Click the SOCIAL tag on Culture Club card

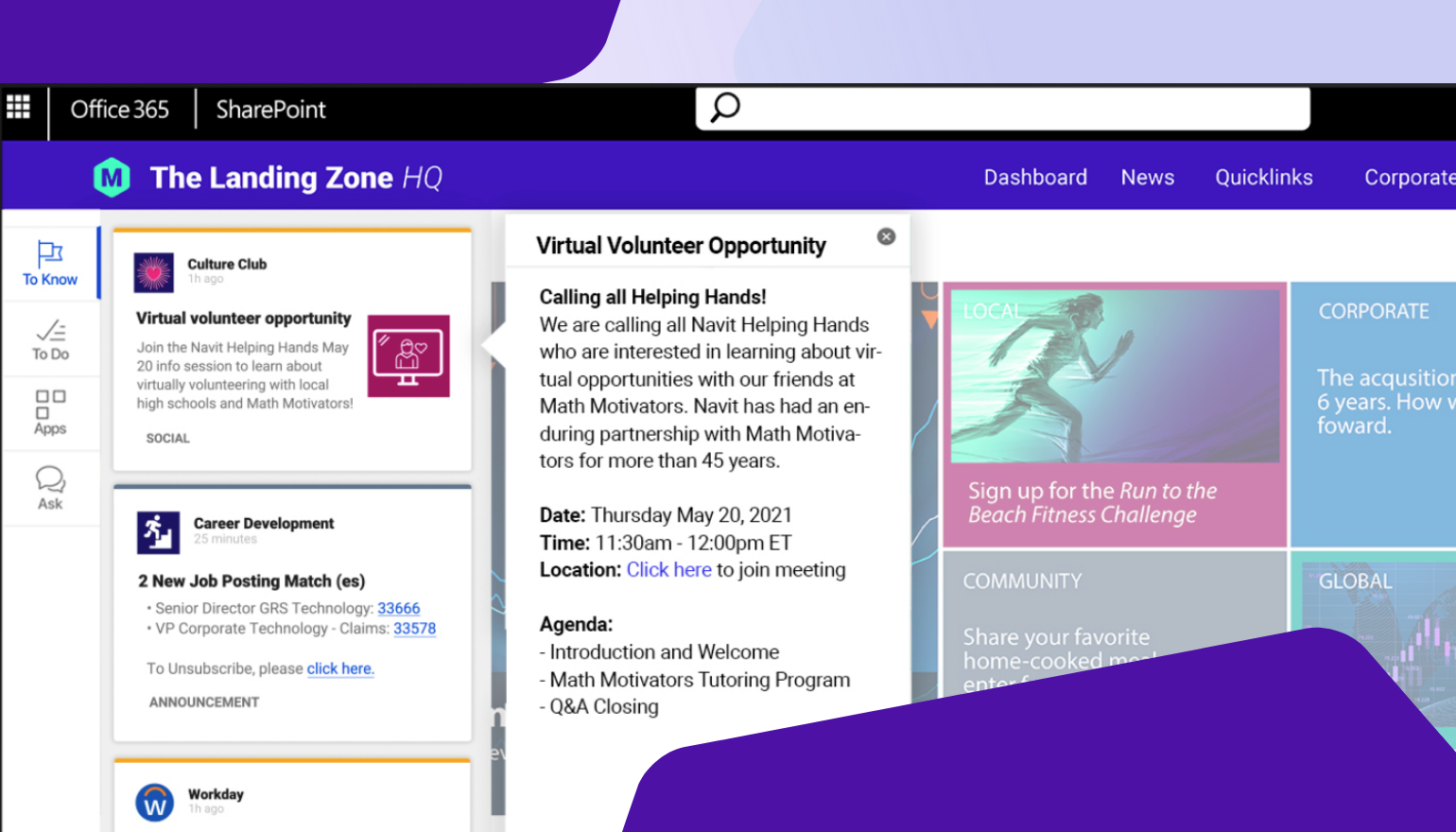point(167,439)
